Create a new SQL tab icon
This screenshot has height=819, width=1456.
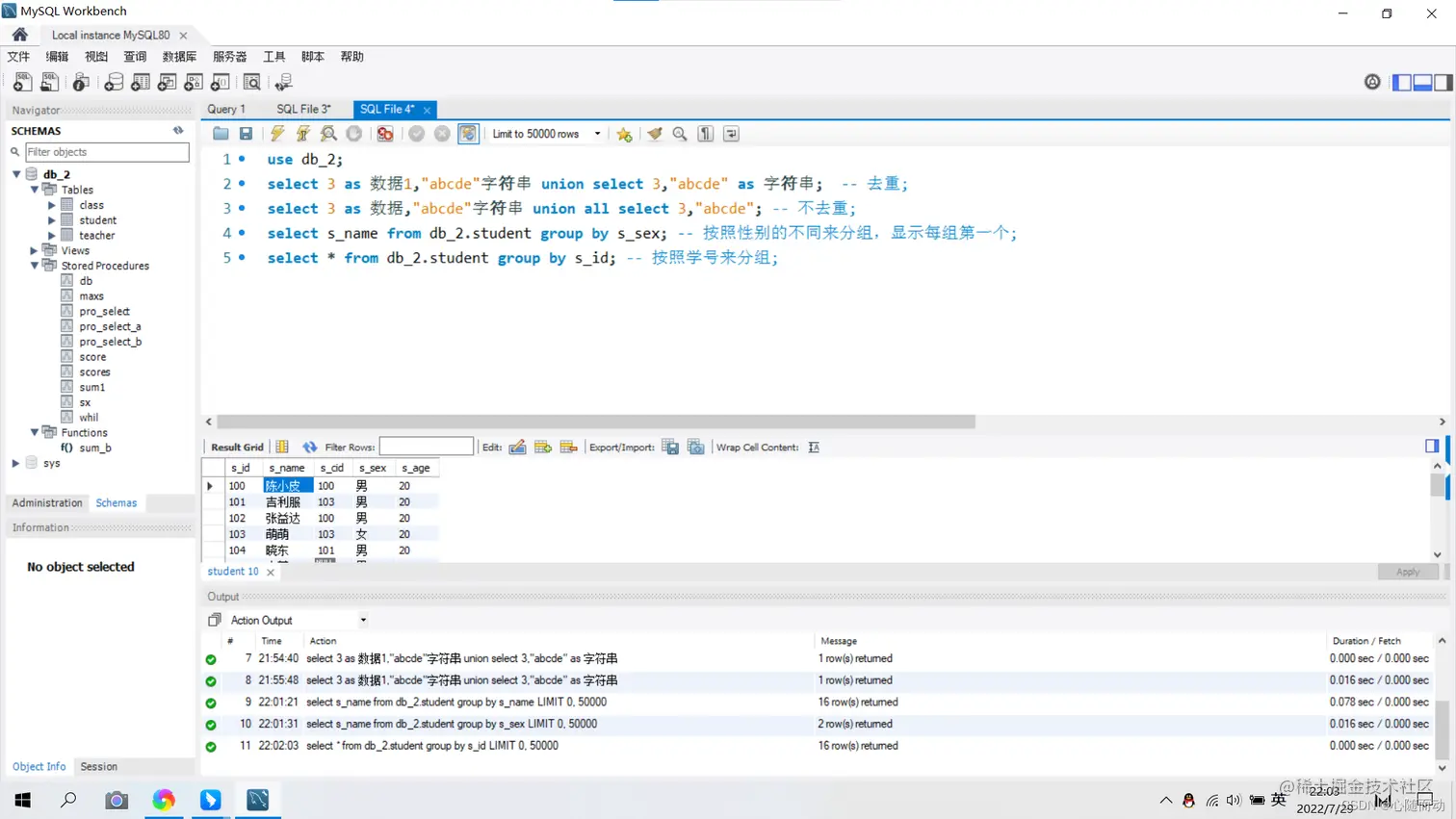click(22, 82)
